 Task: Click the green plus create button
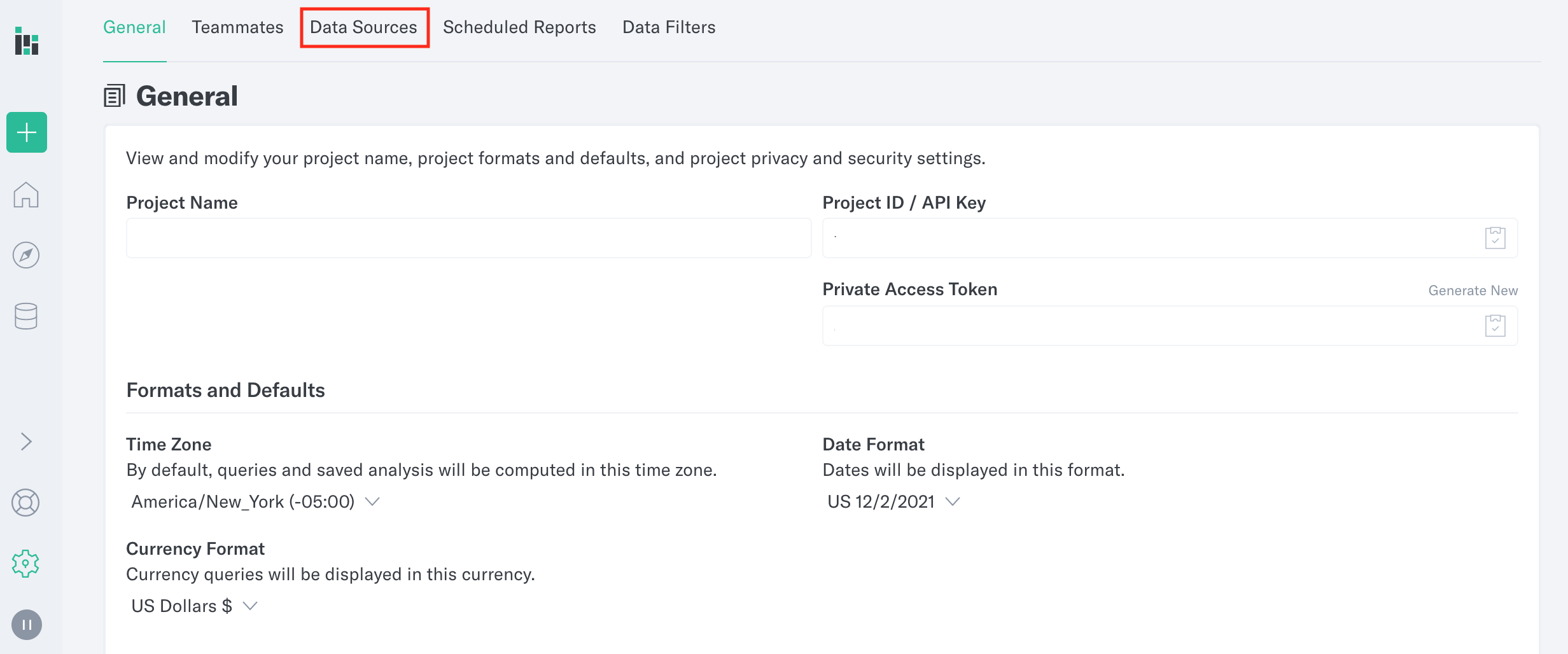tap(27, 132)
